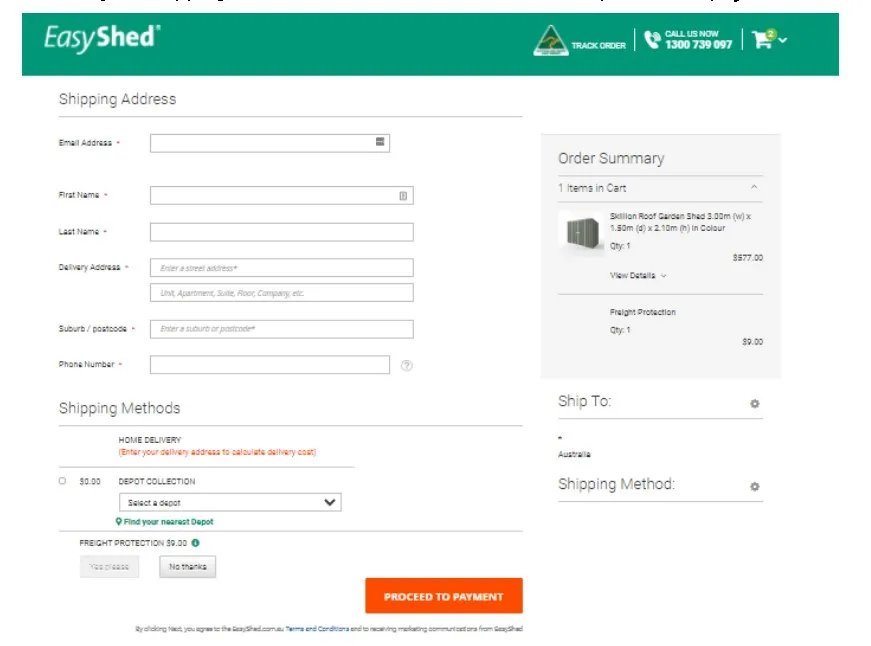Open the 'Select a depot' dropdown
Image resolution: width=871 pixels, height=646 pixels.
point(230,502)
